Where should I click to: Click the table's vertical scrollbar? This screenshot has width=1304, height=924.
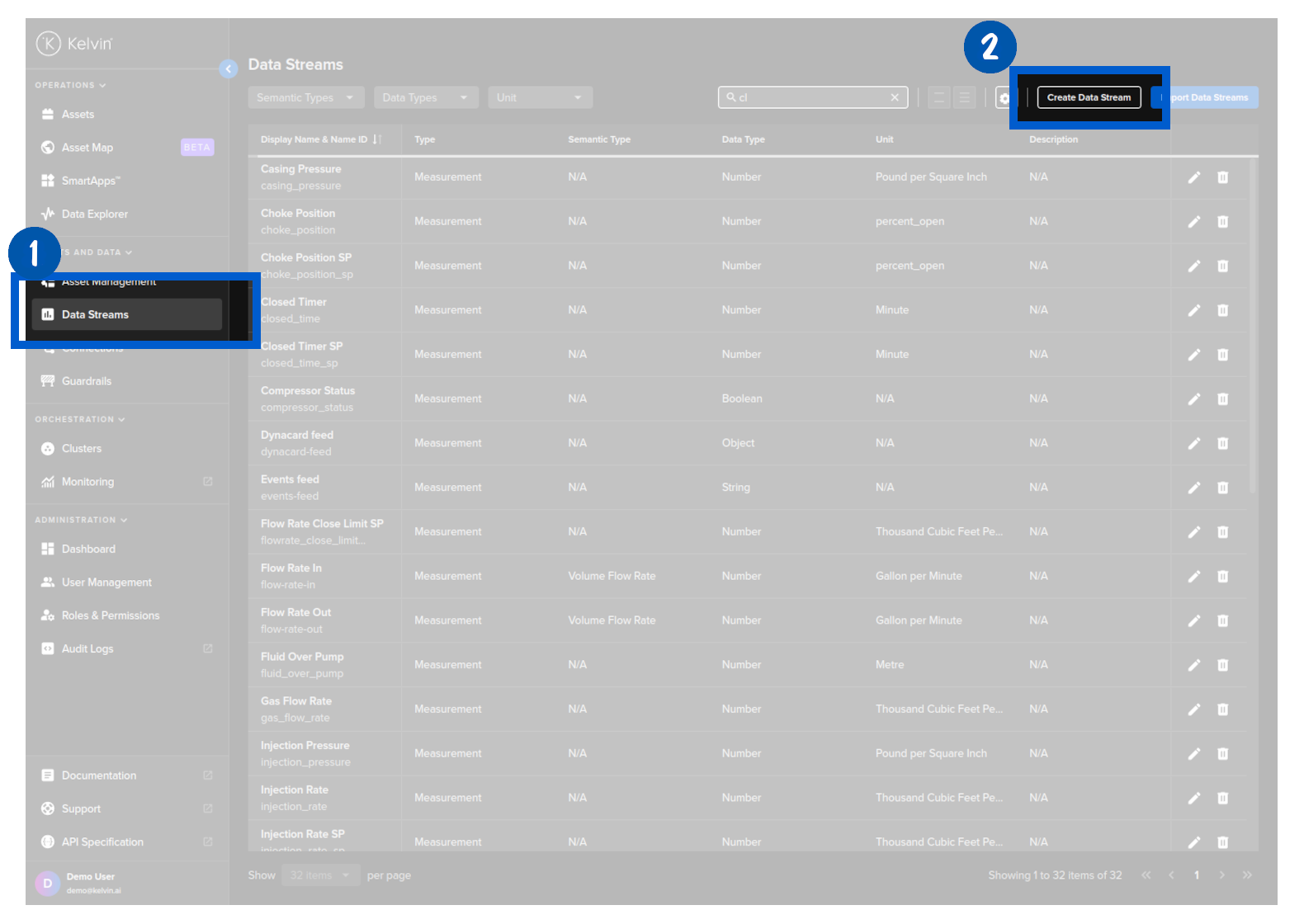1253,330
